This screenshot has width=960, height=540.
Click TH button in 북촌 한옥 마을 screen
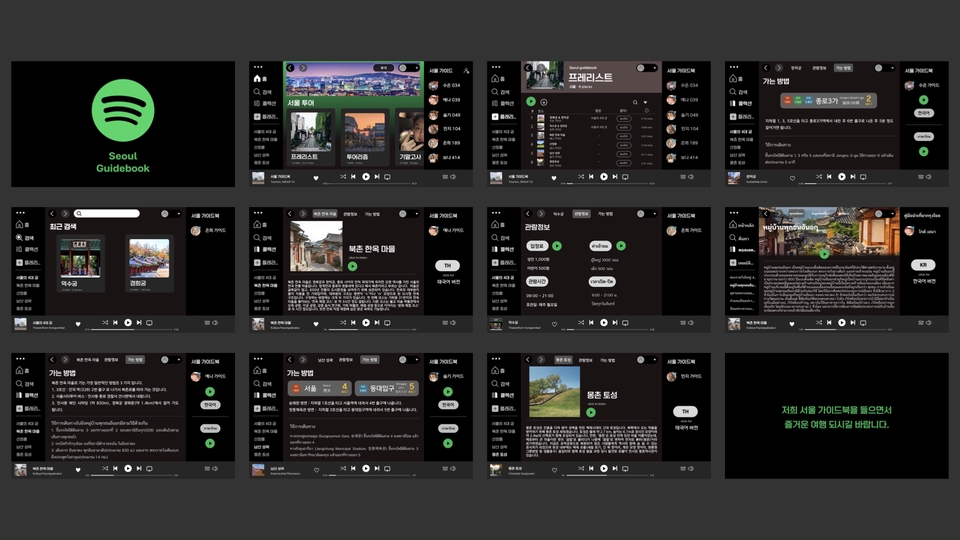pos(448,265)
